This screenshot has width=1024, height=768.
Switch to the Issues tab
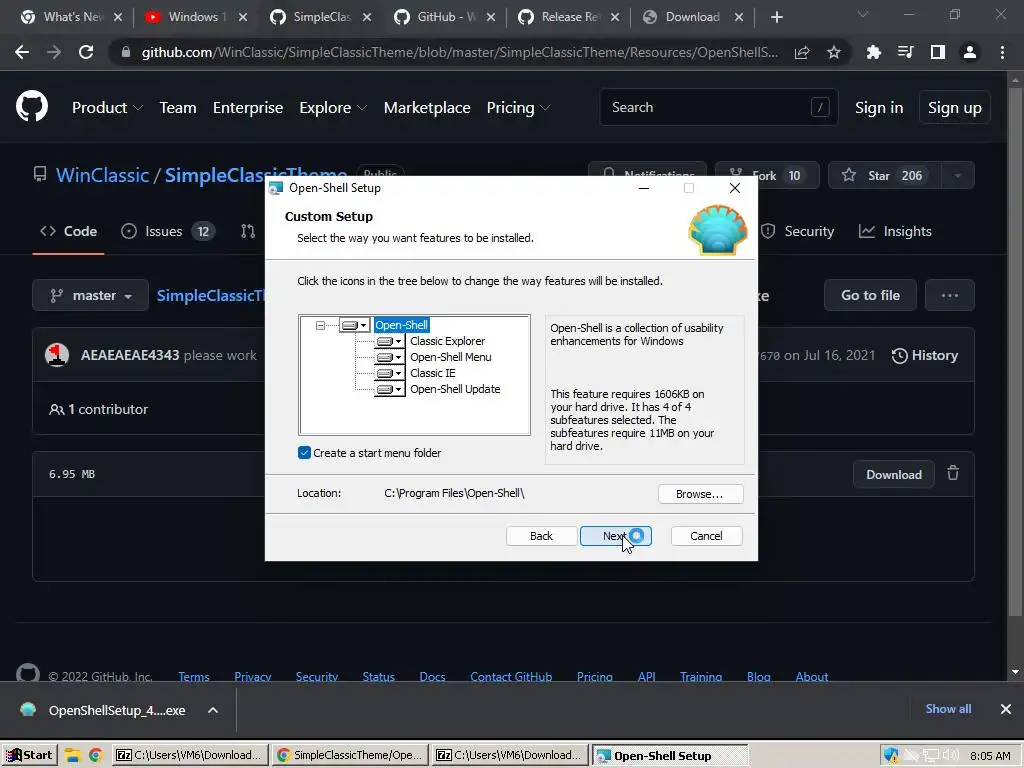point(168,231)
